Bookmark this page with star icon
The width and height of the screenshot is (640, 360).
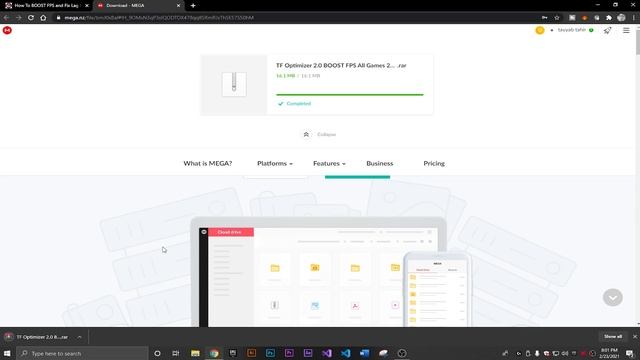click(557, 18)
